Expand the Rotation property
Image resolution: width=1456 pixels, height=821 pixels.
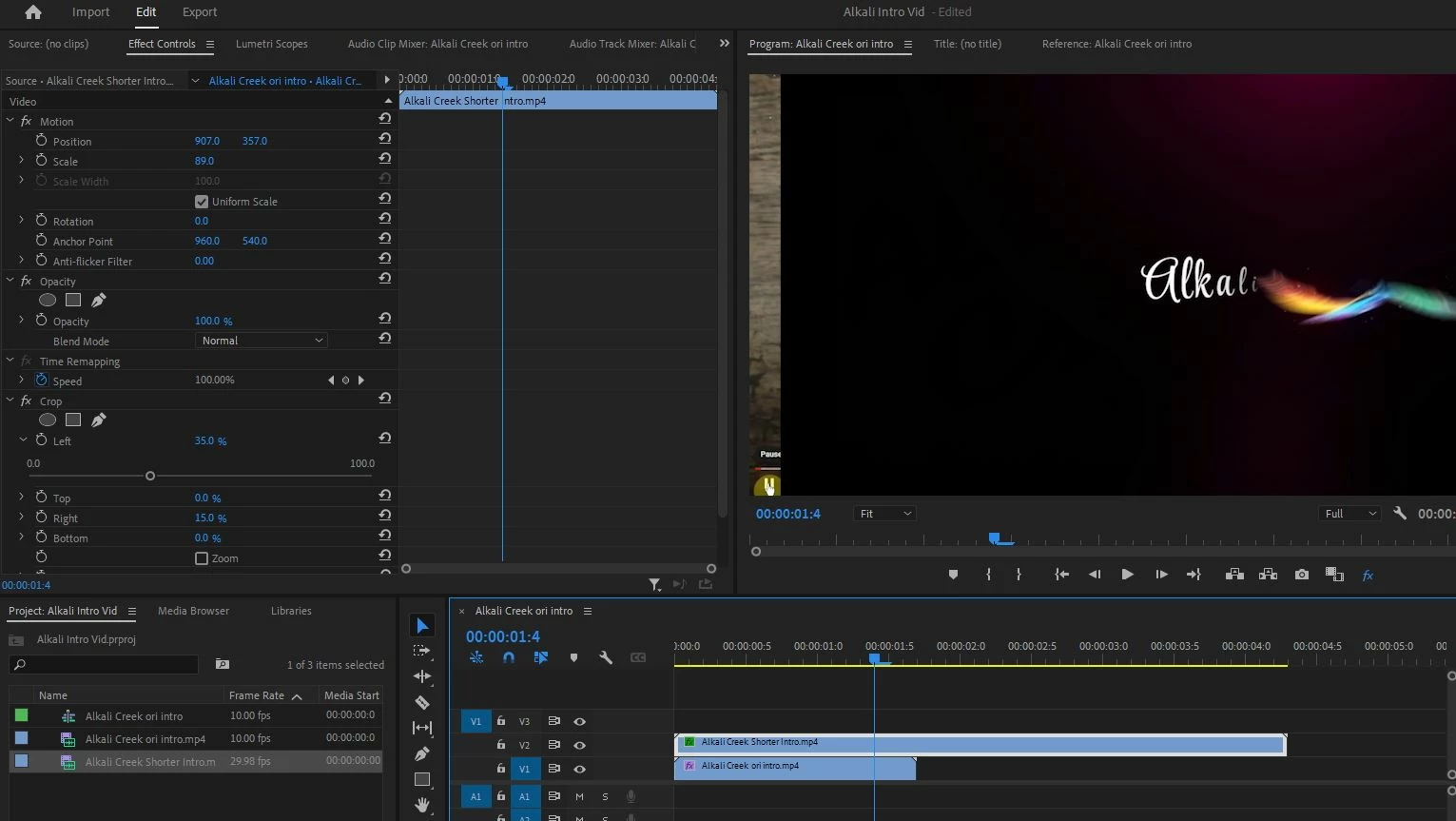pyautogui.click(x=22, y=220)
